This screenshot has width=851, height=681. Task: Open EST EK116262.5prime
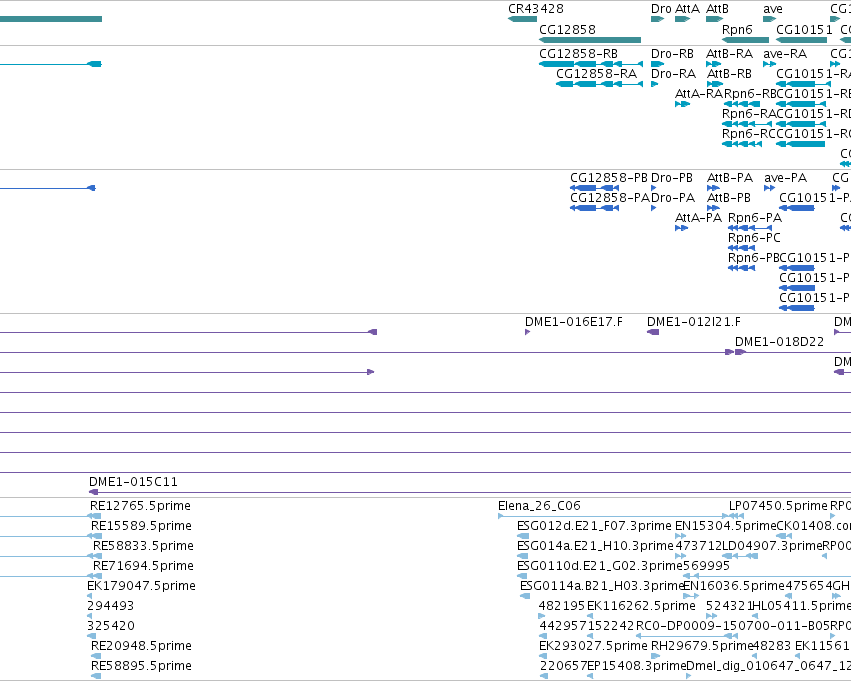point(641,606)
